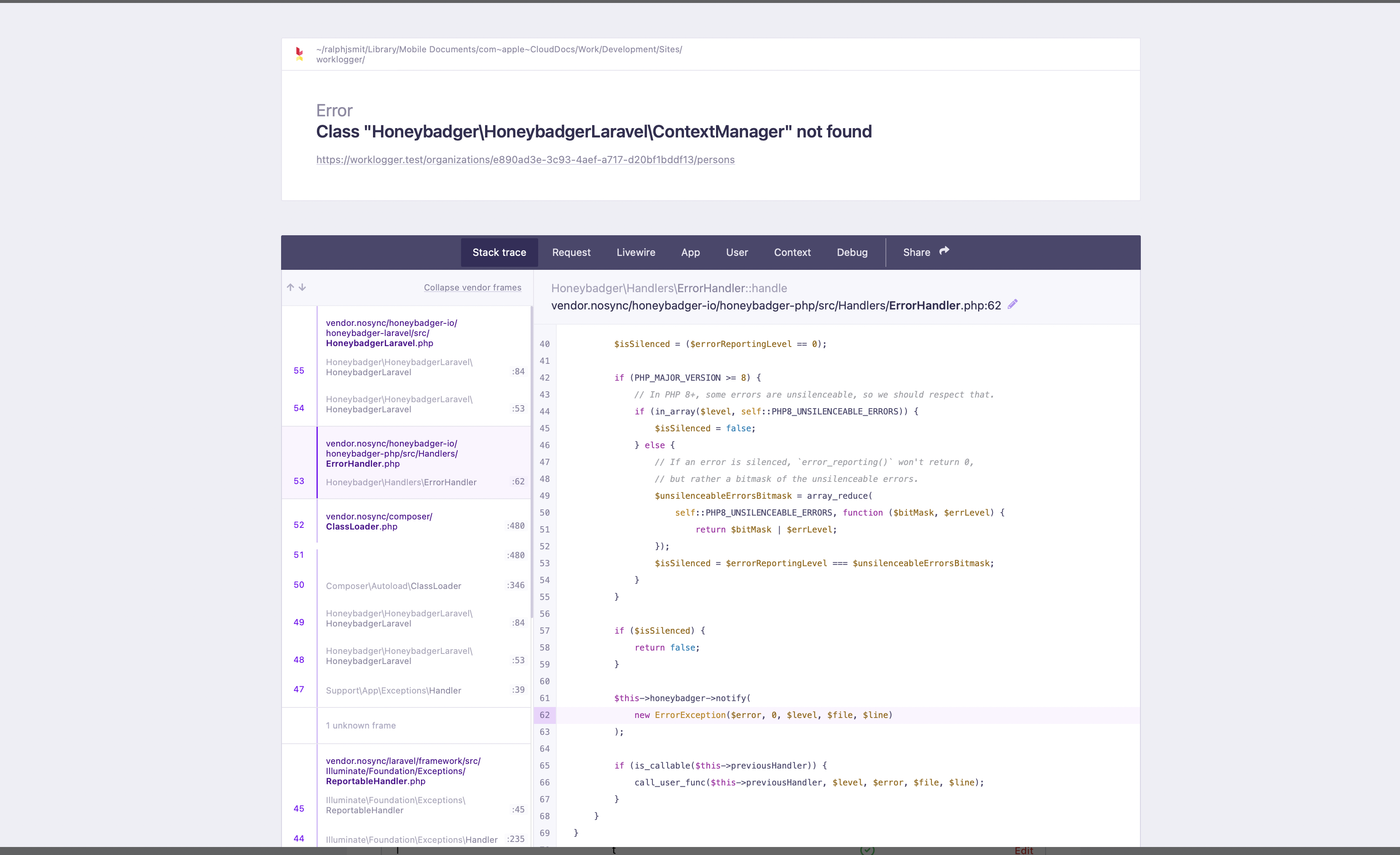Screen dimensions: 1400x855
Task: Open the User tab
Action: click(736, 253)
